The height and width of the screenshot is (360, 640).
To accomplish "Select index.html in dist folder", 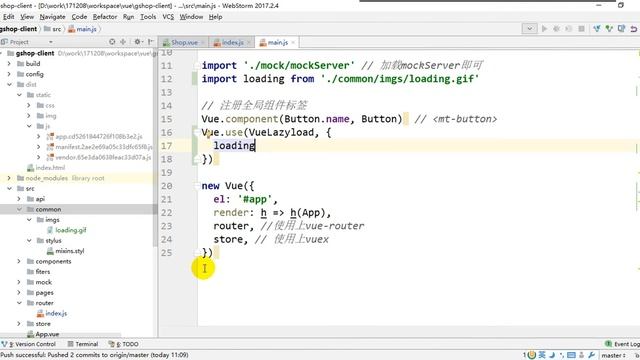I will (46, 168).
